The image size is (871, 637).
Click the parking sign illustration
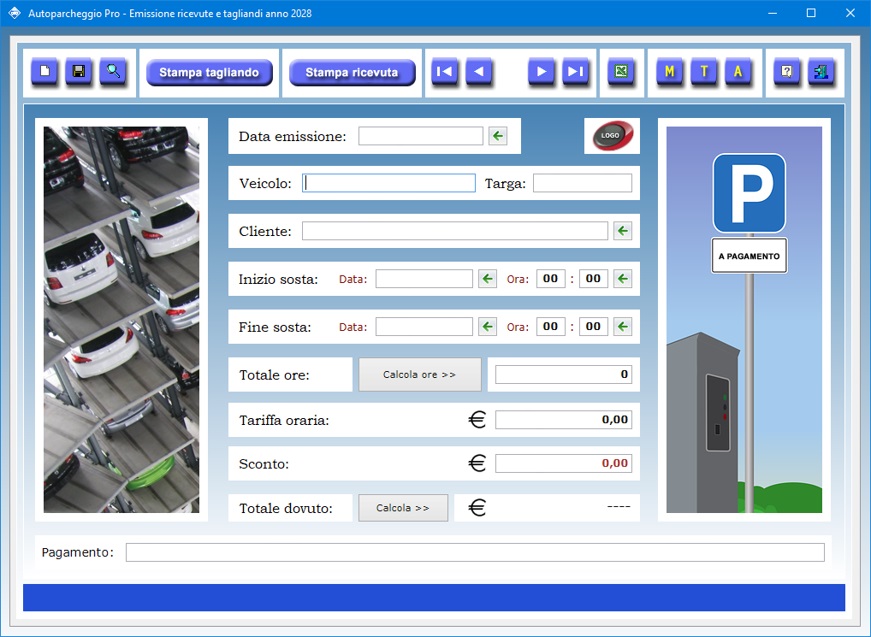744,319
